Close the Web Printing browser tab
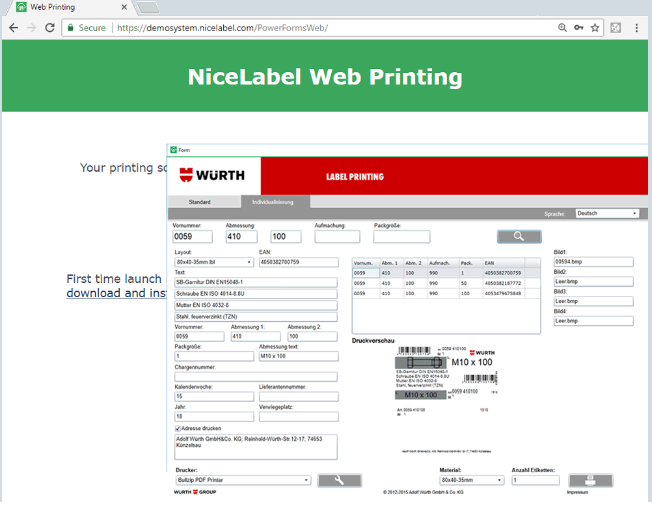 [x=124, y=7]
